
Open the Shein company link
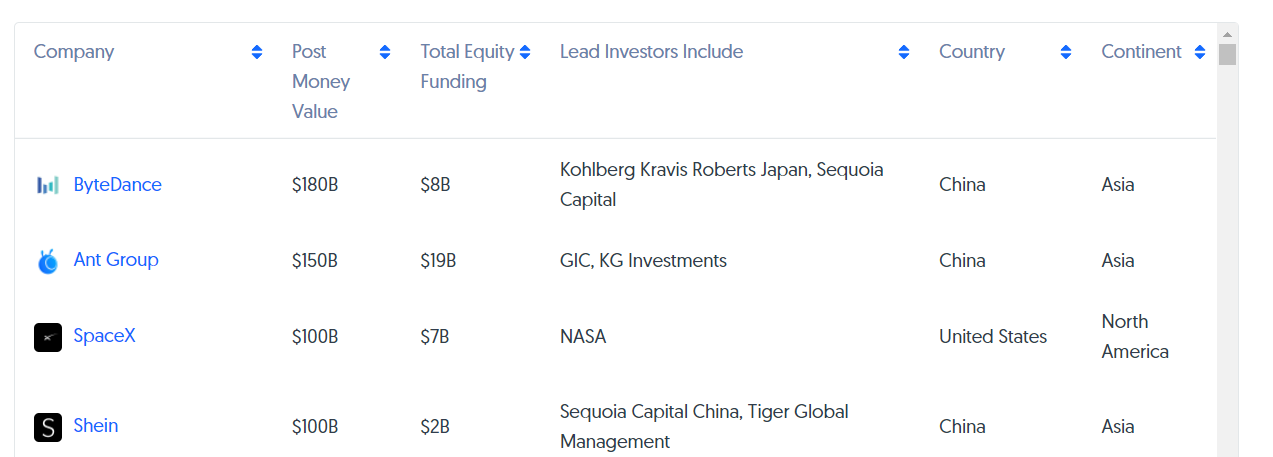[x=96, y=426]
